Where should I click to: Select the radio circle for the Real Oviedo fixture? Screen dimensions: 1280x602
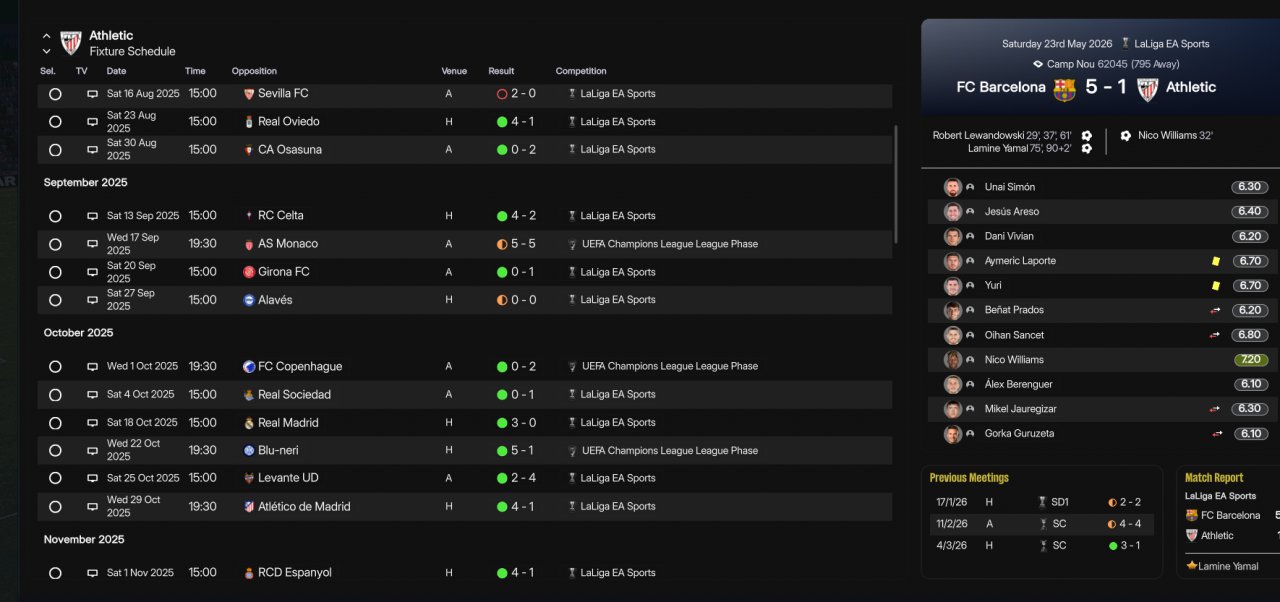55,122
